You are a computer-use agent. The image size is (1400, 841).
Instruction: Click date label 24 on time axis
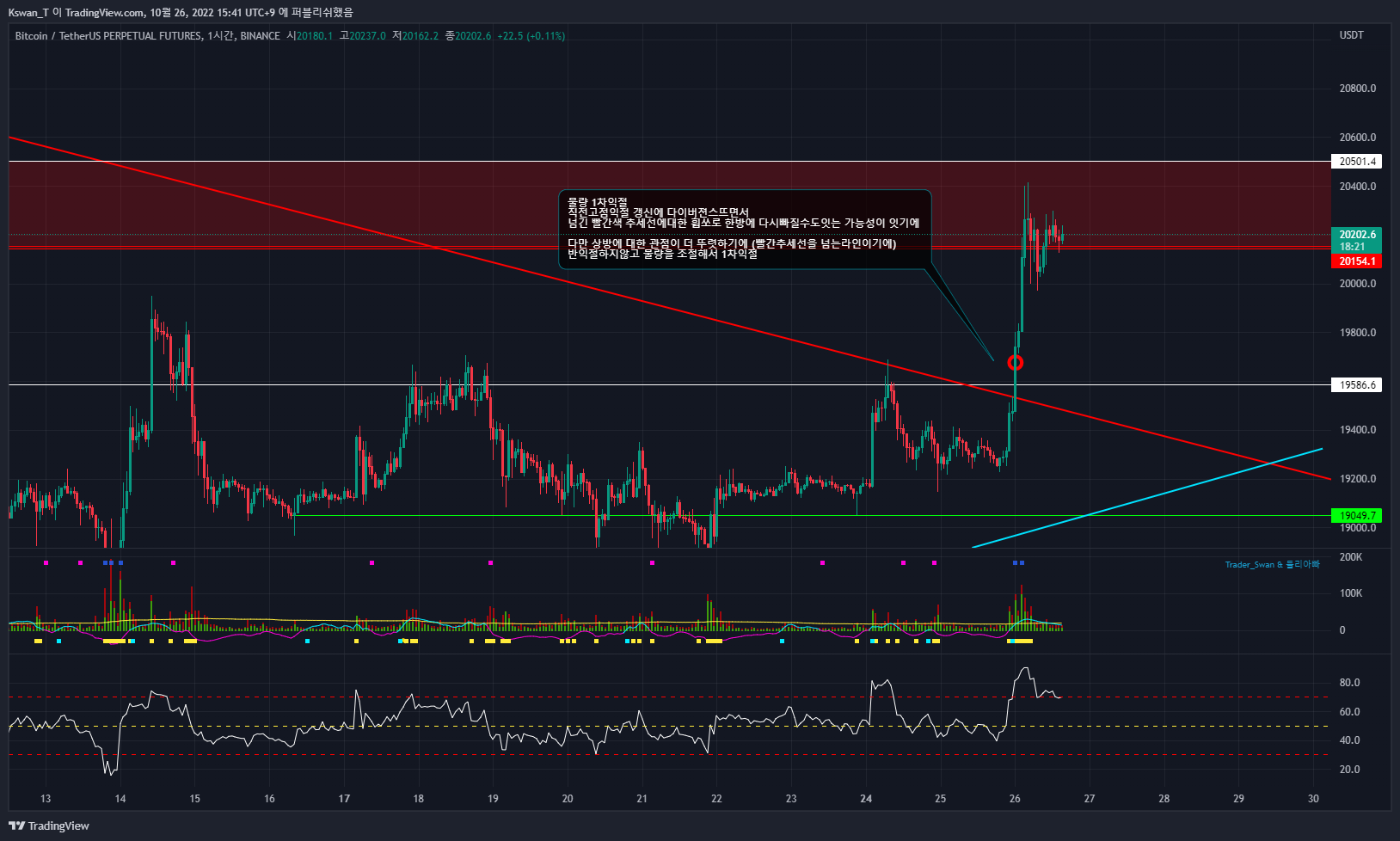[x=866, y=799]
